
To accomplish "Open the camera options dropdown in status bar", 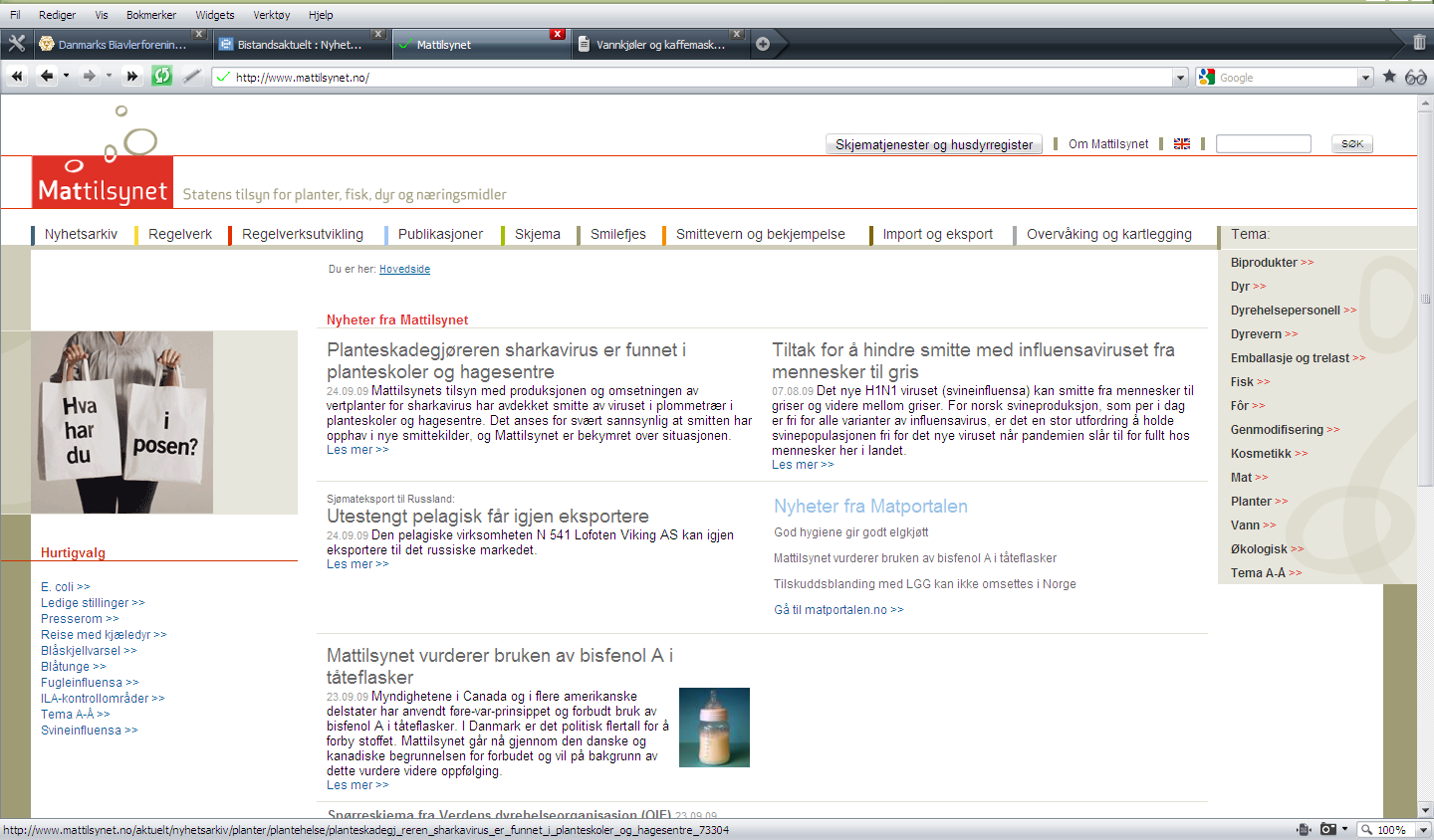I will [1345, 829].
